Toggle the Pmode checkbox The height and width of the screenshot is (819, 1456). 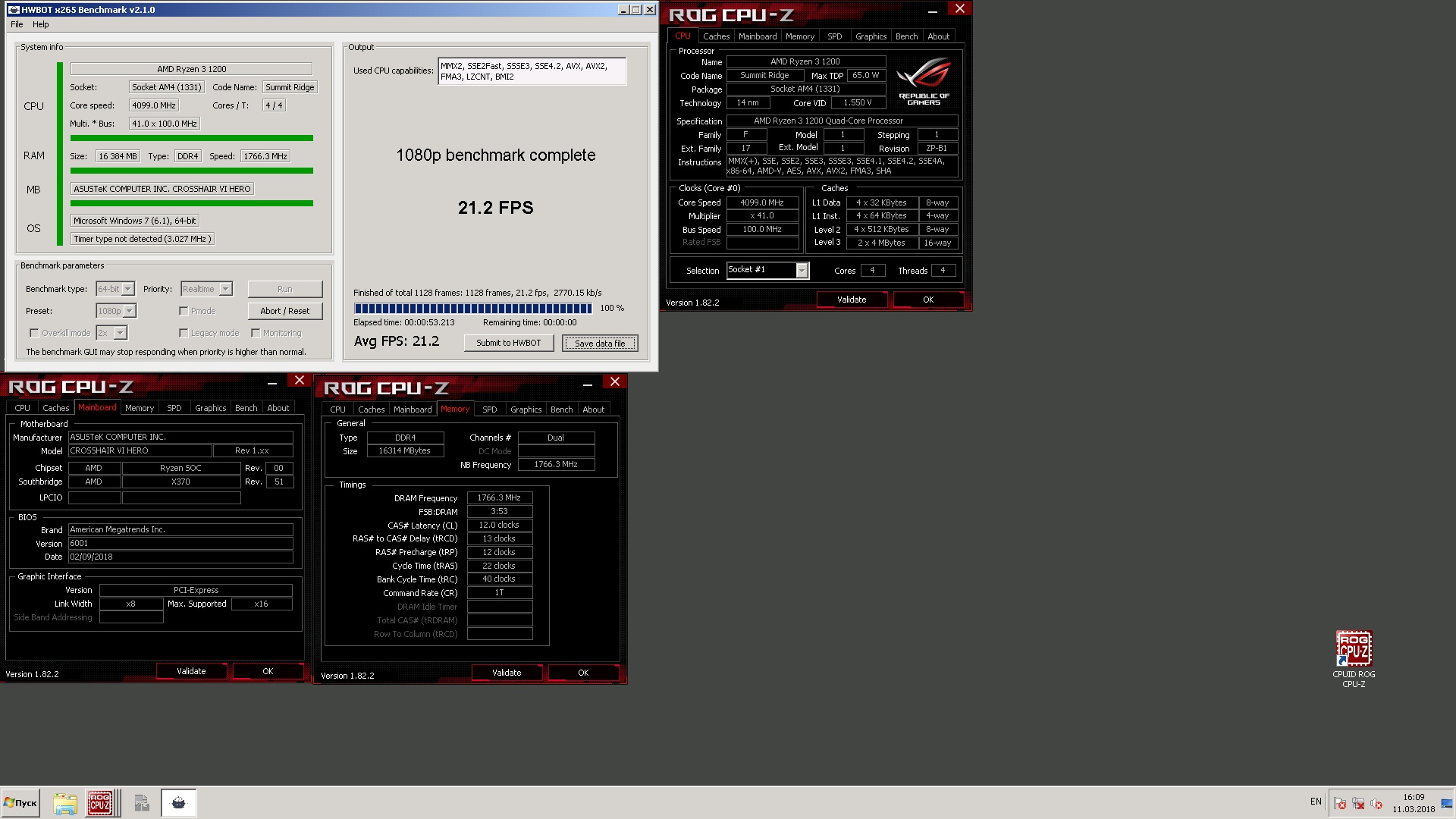(x=184, y=311)
